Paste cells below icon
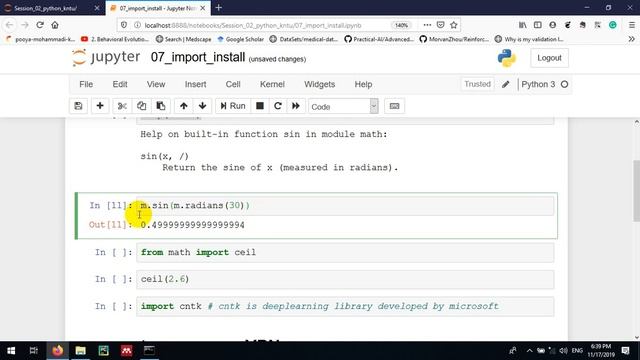The height and width of the screenshot is (360, 640). coord(161,106)
